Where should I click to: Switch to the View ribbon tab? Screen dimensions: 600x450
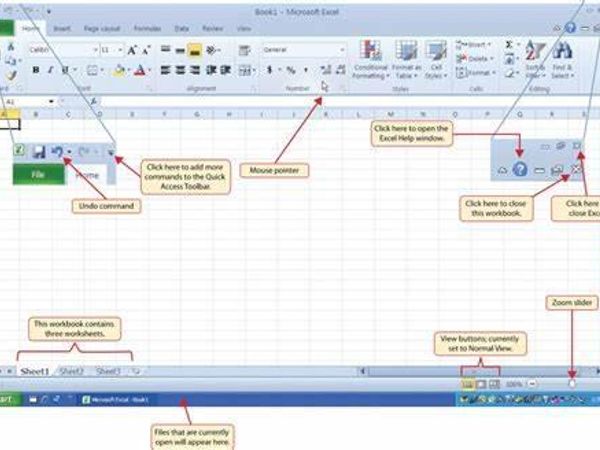pyautogui.click(x=243, y=29)
